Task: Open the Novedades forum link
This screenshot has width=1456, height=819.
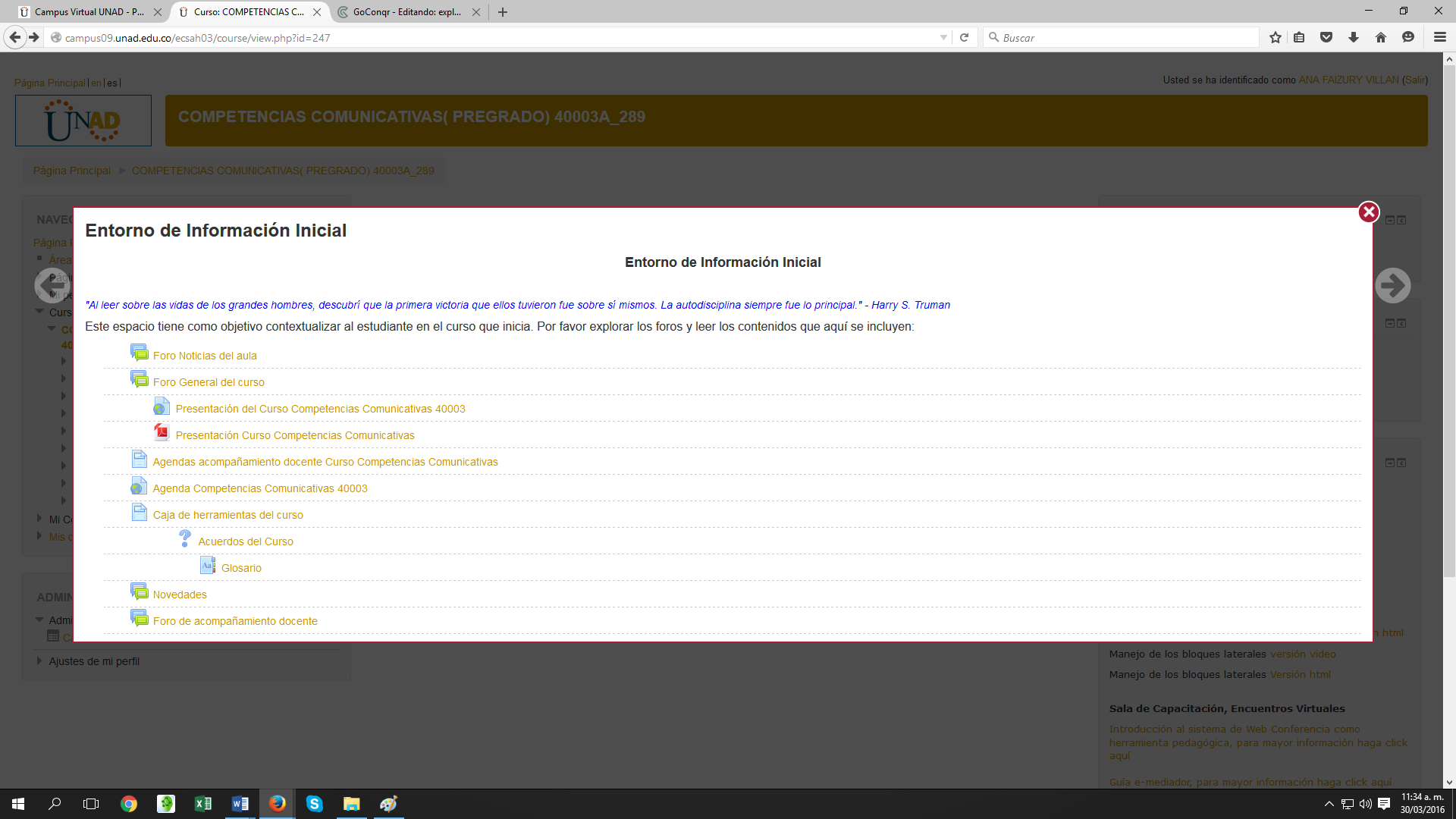Action: pyautogui.click(x=180, y=595)
